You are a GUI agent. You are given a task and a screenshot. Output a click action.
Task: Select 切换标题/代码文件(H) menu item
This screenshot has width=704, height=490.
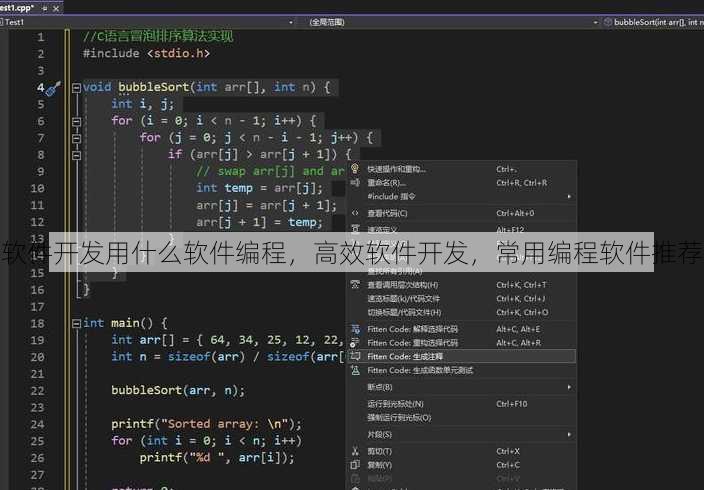462,312
